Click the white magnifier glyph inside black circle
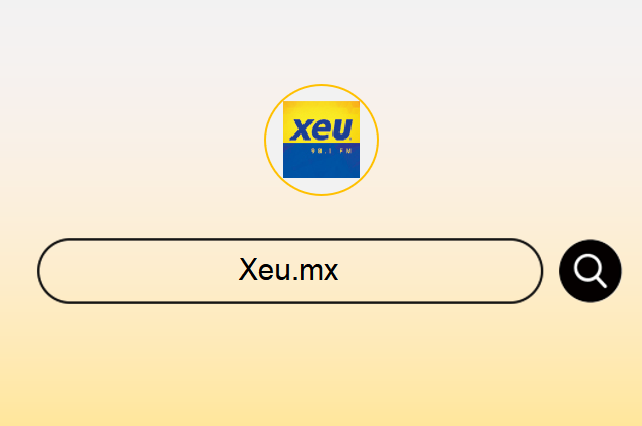 (x=590, y=271)
